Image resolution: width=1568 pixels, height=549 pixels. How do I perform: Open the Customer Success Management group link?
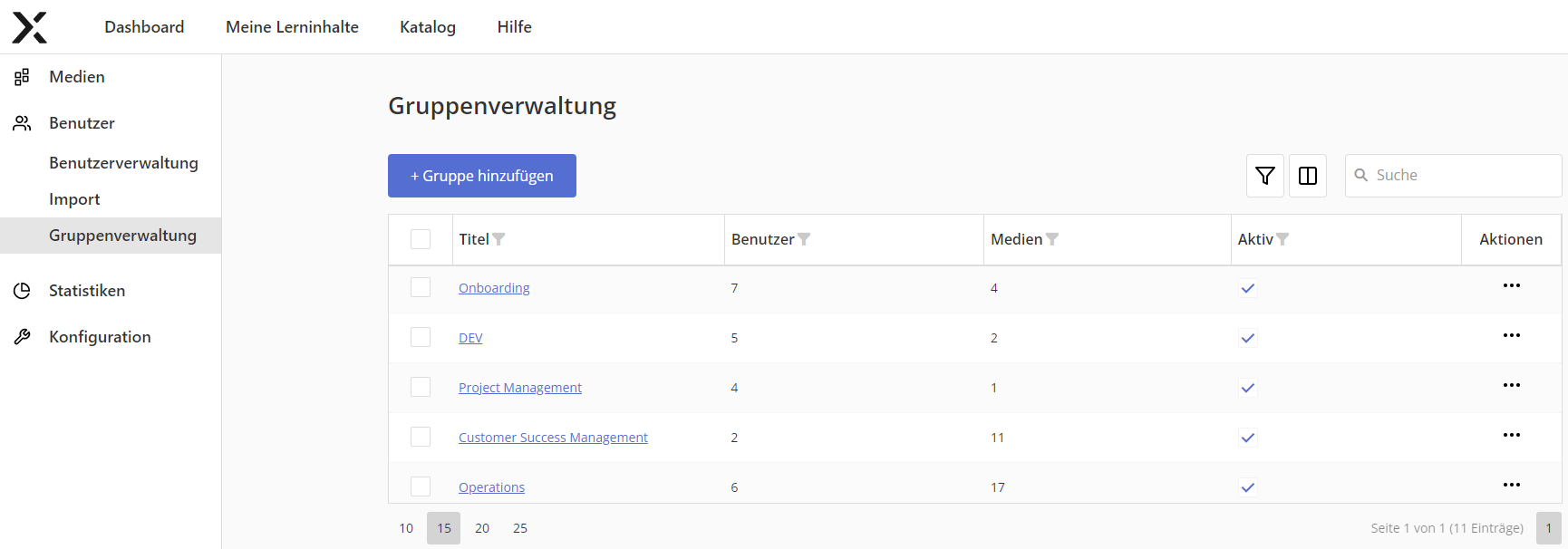coord(553,438)
